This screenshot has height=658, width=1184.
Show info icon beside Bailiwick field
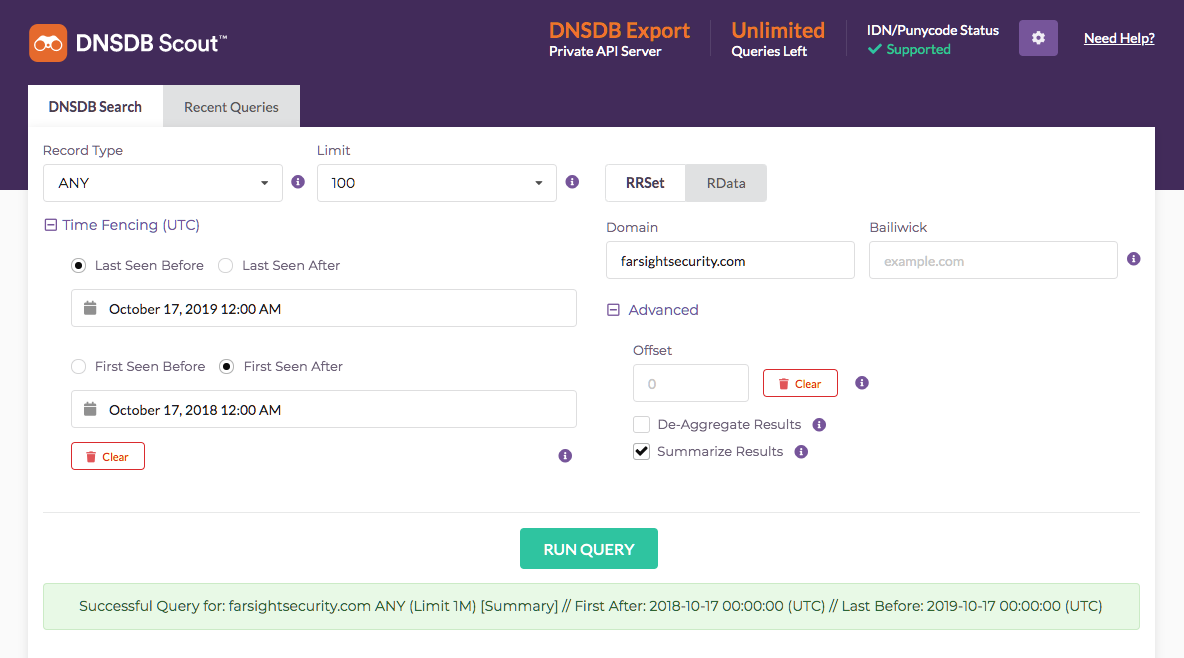point(1133,259)
